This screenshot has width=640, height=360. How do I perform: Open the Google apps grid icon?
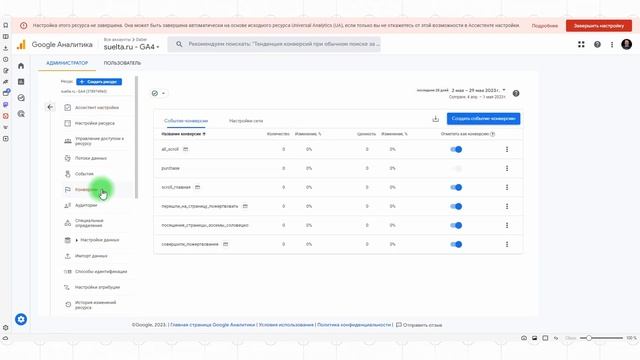[x=581, y=44]
